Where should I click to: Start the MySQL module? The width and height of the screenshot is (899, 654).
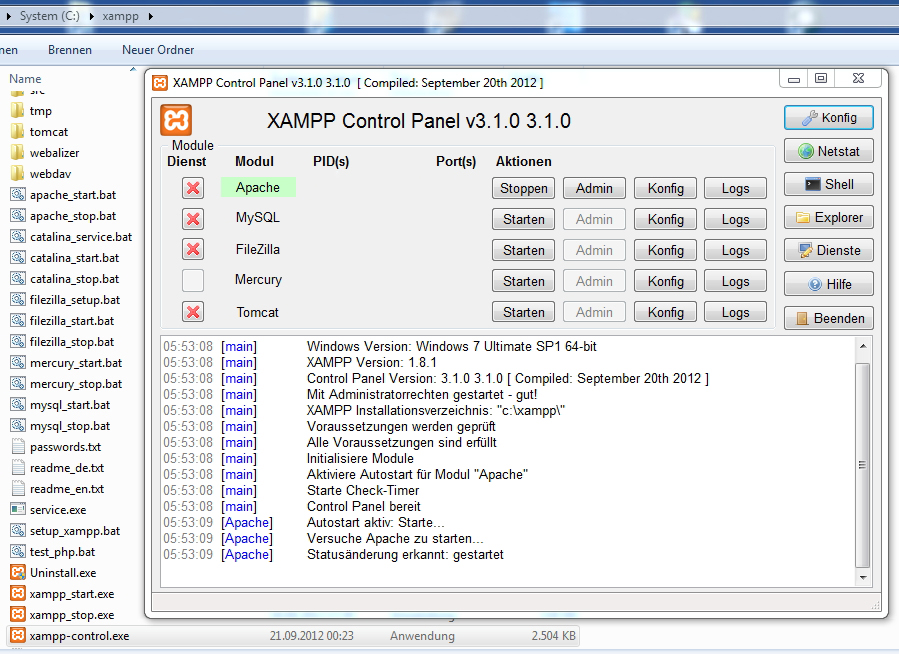click(524, 219)
